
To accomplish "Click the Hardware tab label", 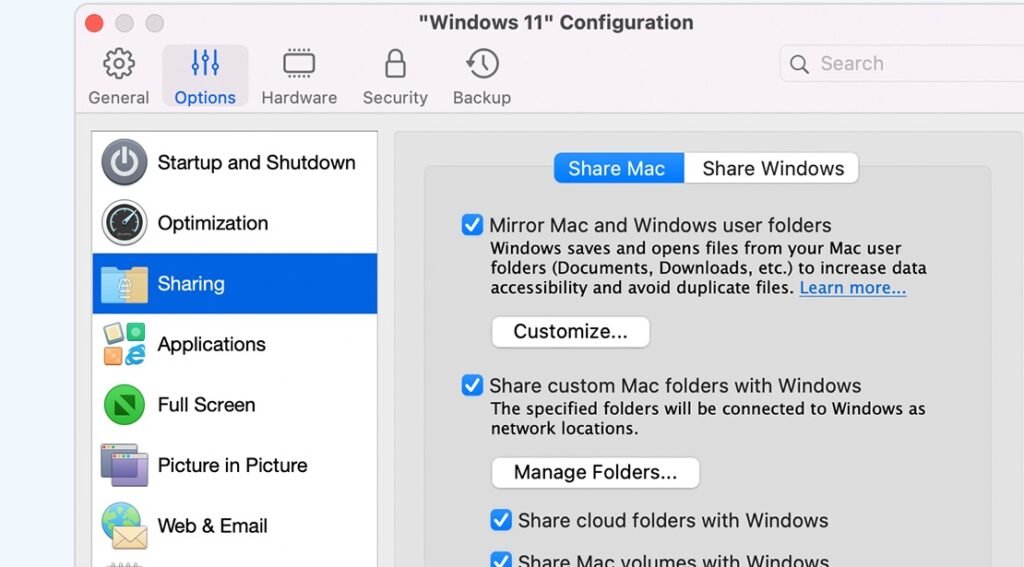I will click(x=299, y=98).
